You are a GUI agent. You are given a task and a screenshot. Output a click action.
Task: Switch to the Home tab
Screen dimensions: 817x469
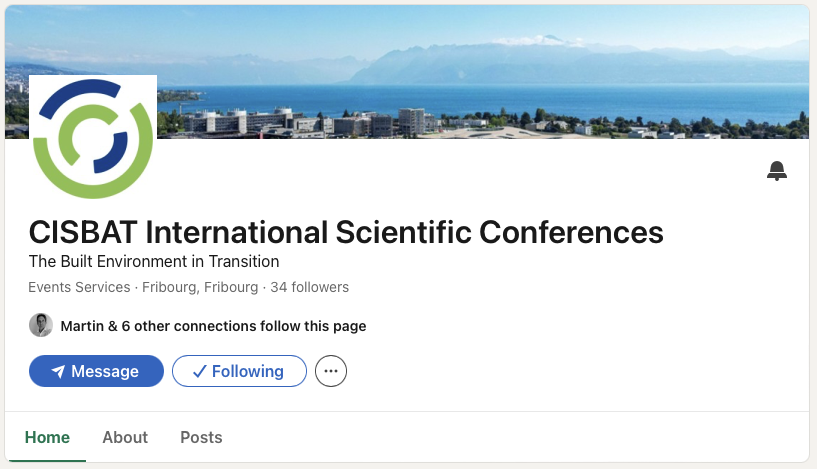[47, 437]
